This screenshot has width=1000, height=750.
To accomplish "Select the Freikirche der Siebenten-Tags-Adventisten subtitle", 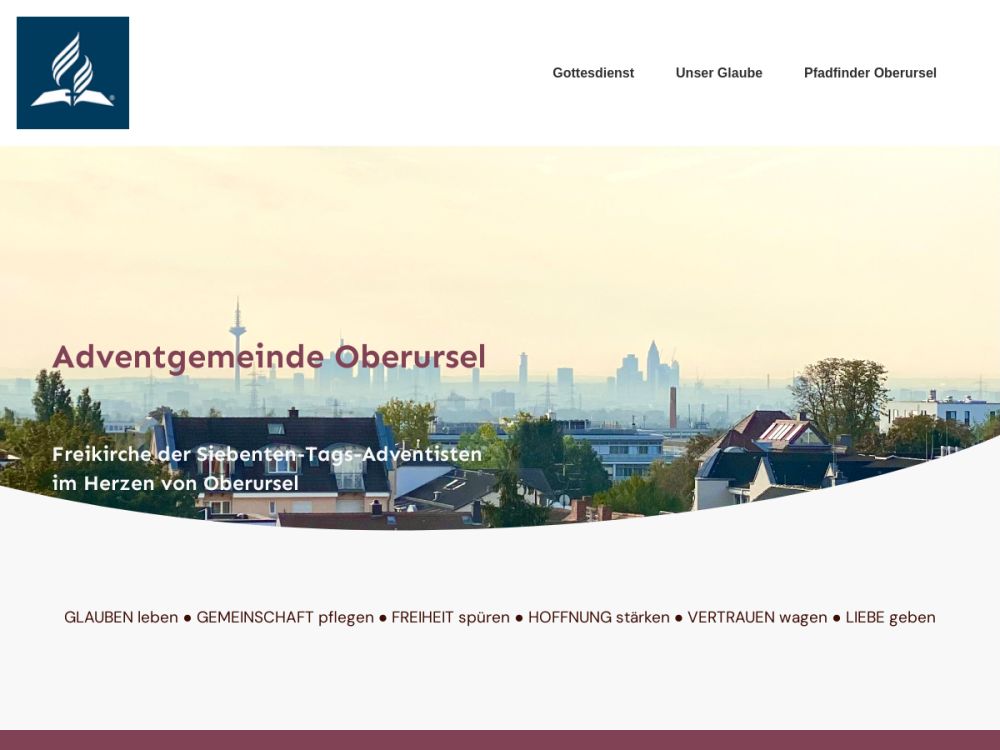I will 267,454.
